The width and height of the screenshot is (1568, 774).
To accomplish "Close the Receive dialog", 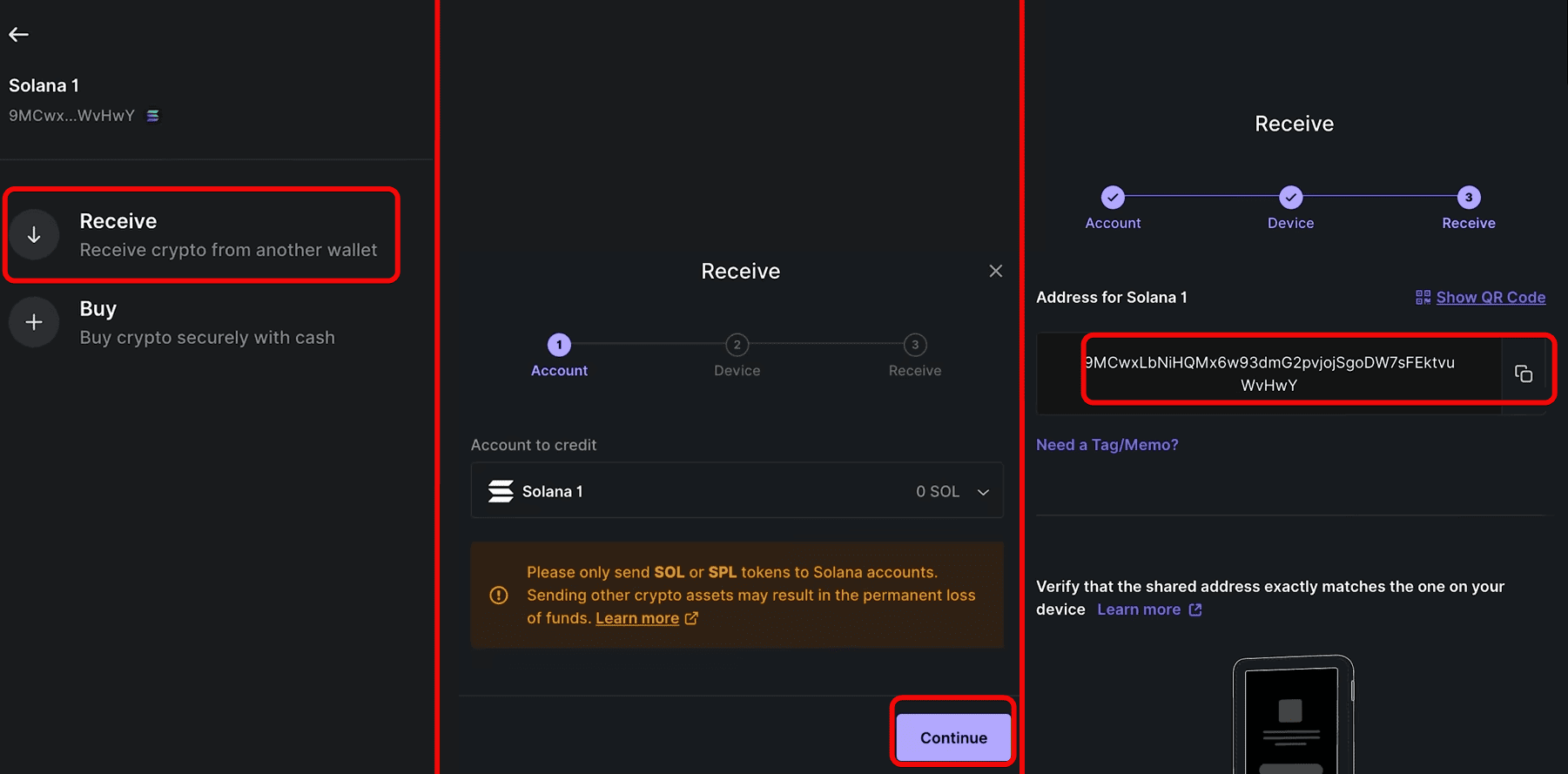I will pyautogui.click(x=996, y=272).
